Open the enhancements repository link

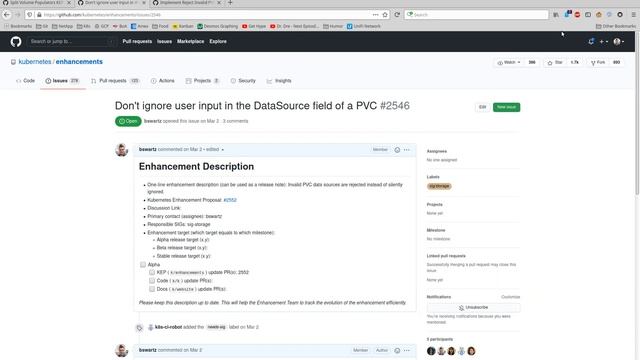[79, 62]
